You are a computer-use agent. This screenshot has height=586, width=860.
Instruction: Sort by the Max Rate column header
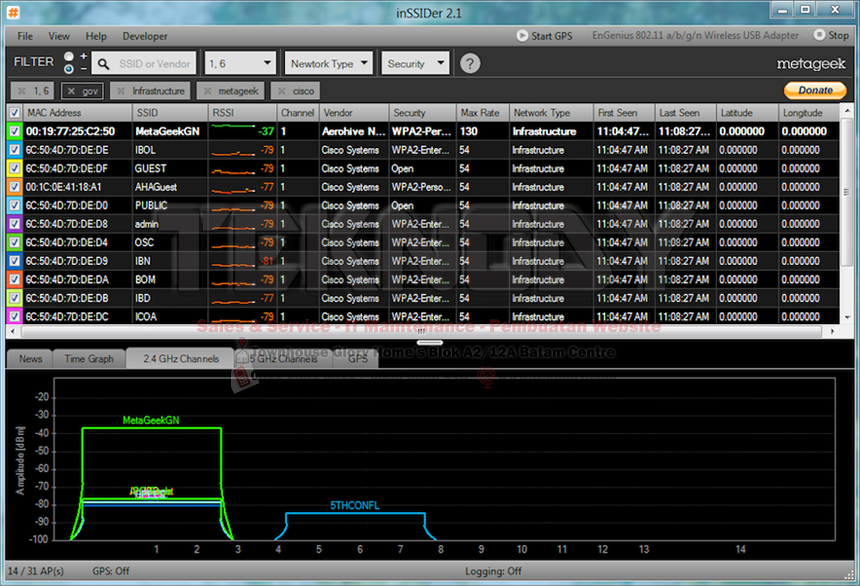(x=483, y=113)
